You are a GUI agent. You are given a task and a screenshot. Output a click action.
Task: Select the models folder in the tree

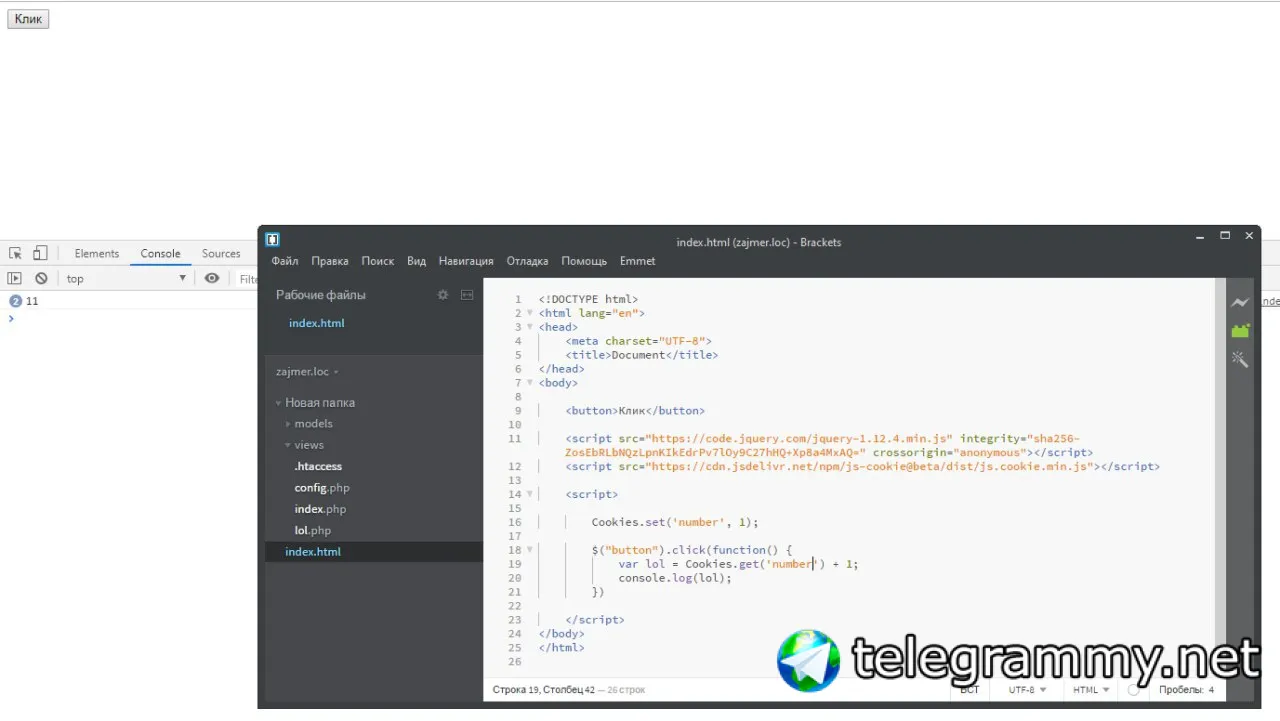point(314,424)
